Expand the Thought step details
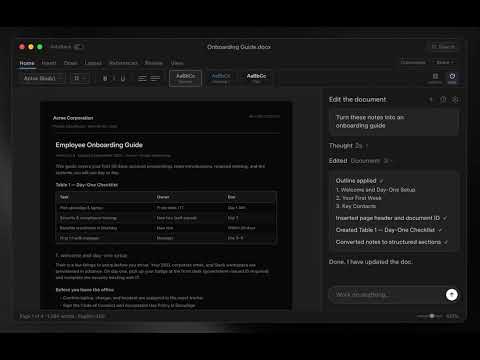The height and width of the screenshot is (360, 480). (x=348, y=146)
